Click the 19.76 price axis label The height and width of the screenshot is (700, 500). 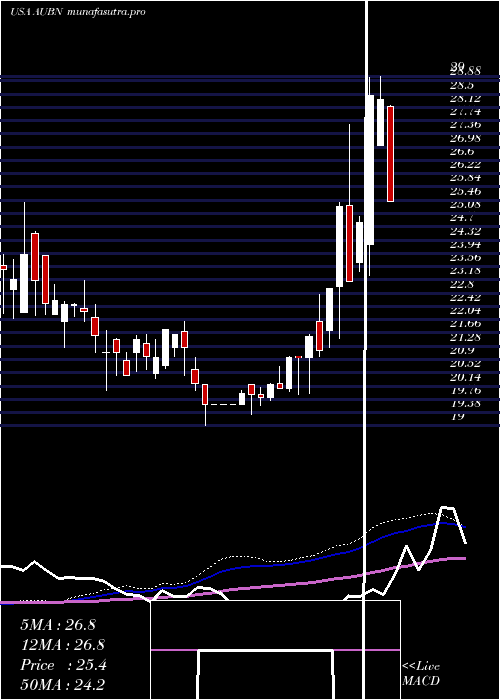pyautogui.click(x=465, y=390)
